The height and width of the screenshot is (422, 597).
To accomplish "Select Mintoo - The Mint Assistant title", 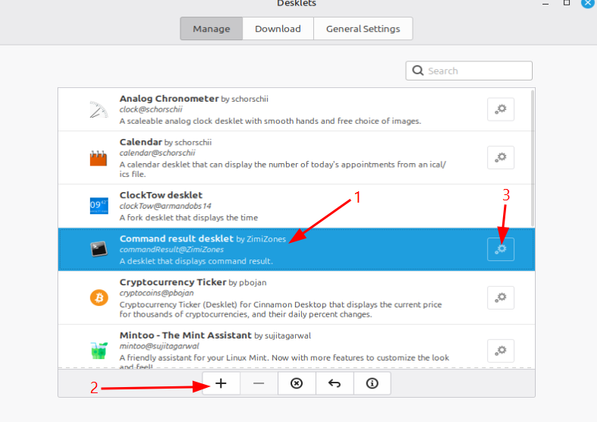I will pyautogui.click(x=185, y=336).
